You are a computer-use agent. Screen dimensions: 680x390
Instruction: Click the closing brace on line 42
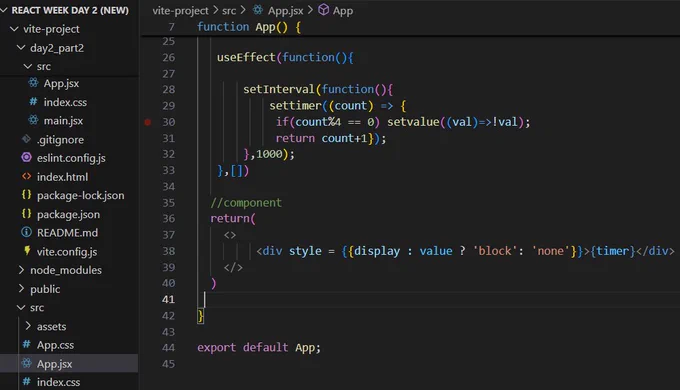[200, 316]
